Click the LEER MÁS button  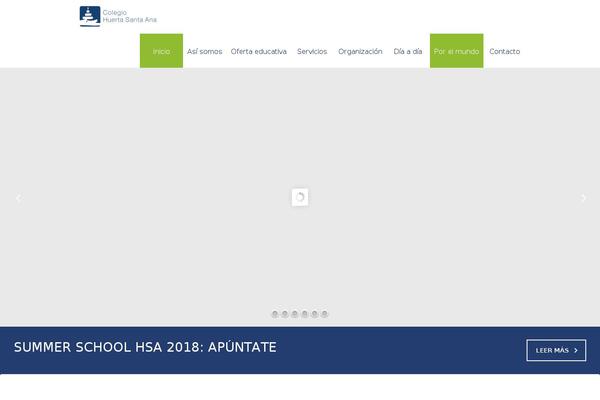point(556,350)
